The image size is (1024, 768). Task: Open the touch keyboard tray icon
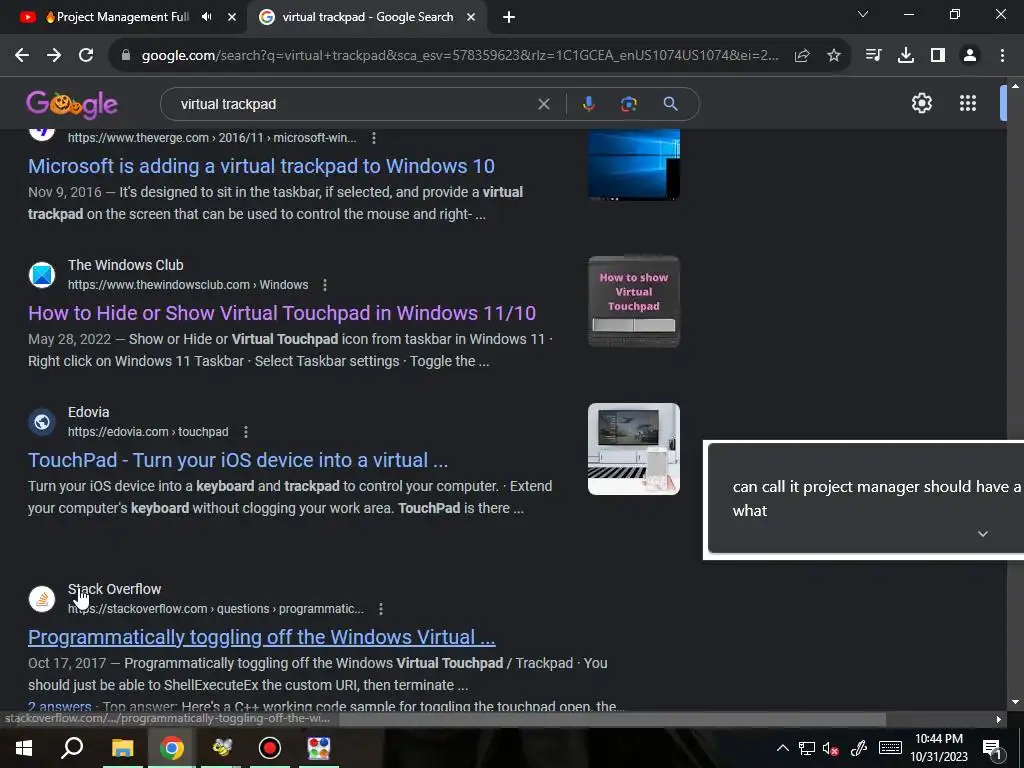point(890,748)
